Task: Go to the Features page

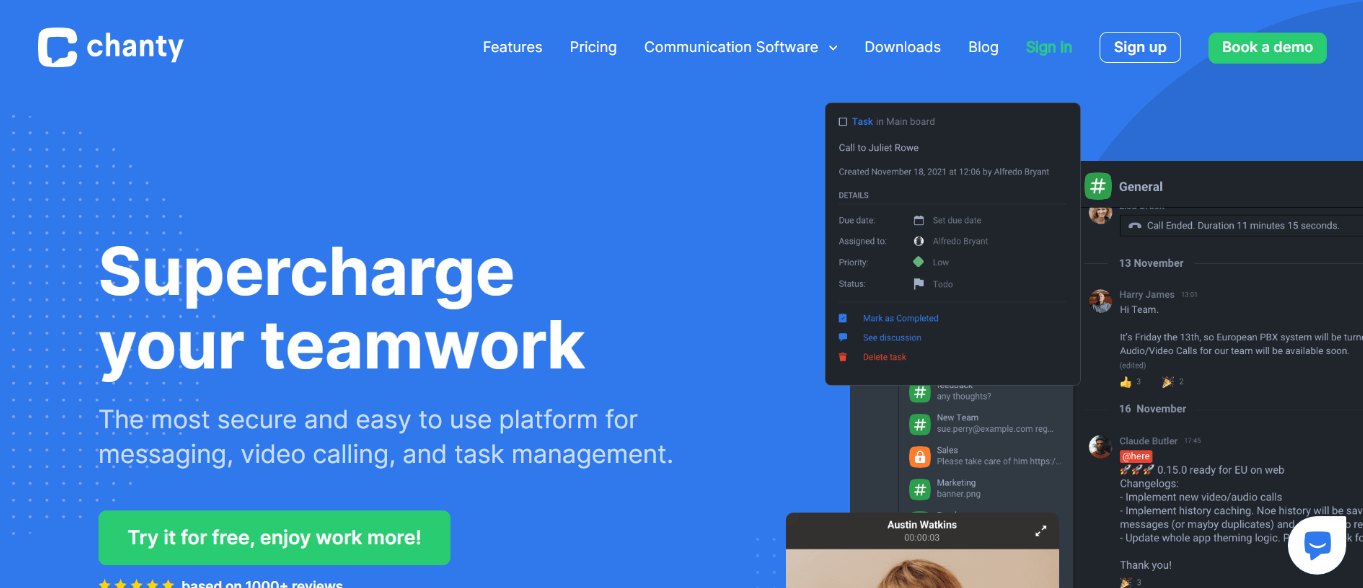Action: pyautogui.click(x=512, y=47)
